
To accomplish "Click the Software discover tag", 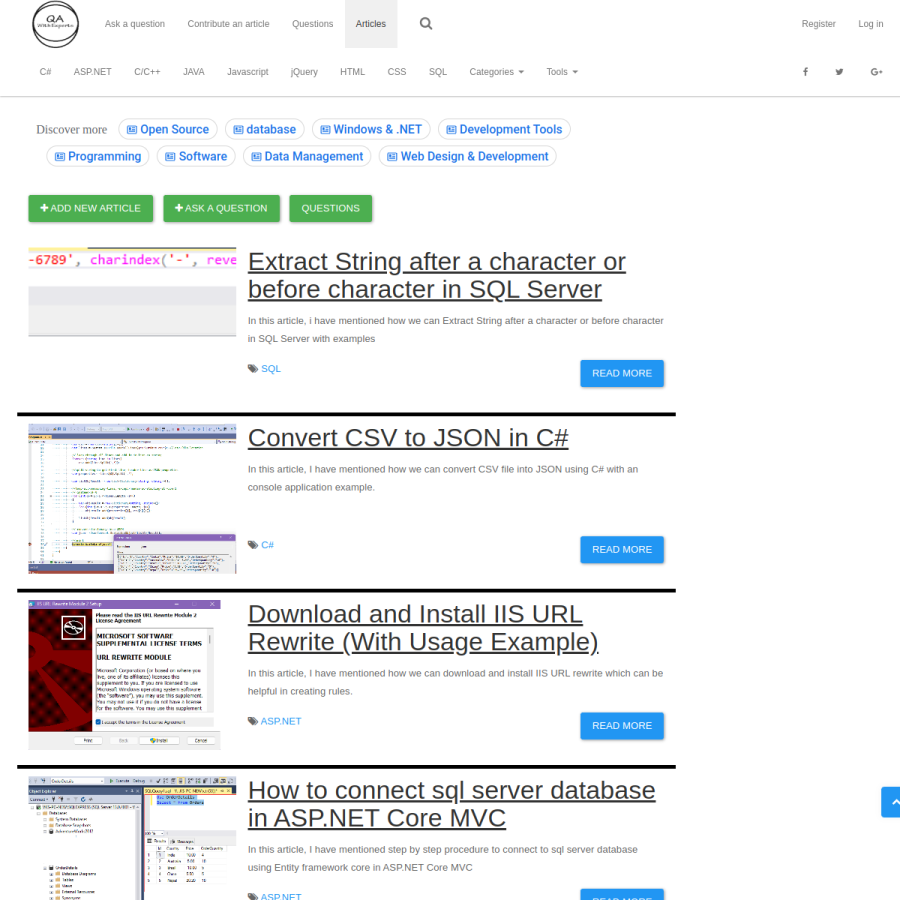I will point(196,156).
